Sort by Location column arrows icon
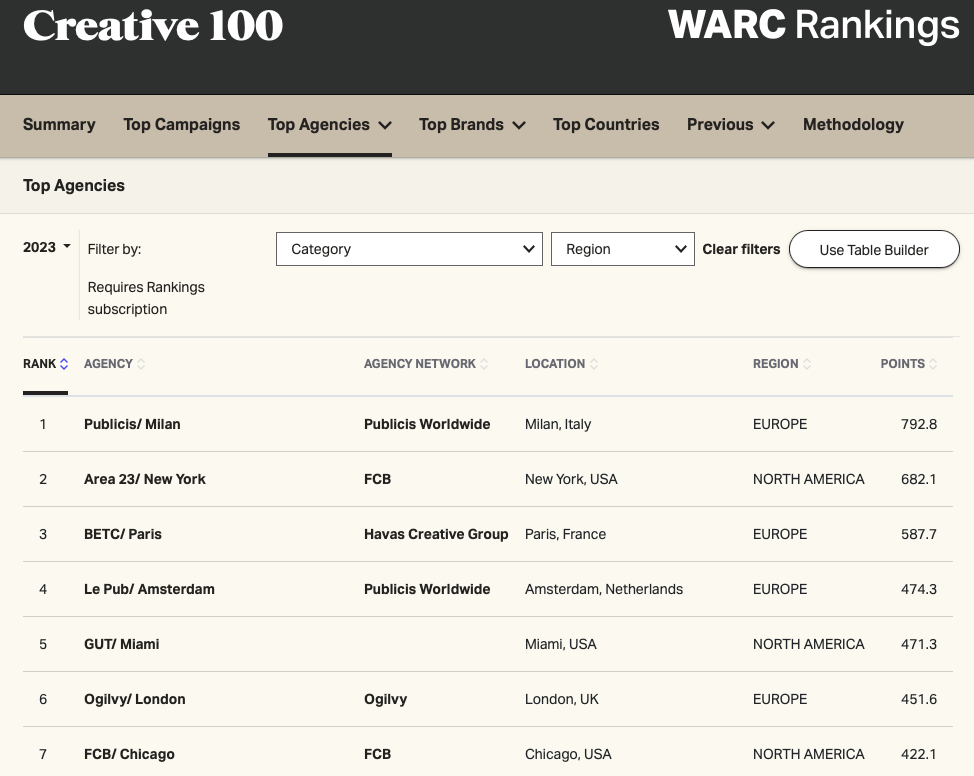The image size is (974, 776). [x=594, y=364]
